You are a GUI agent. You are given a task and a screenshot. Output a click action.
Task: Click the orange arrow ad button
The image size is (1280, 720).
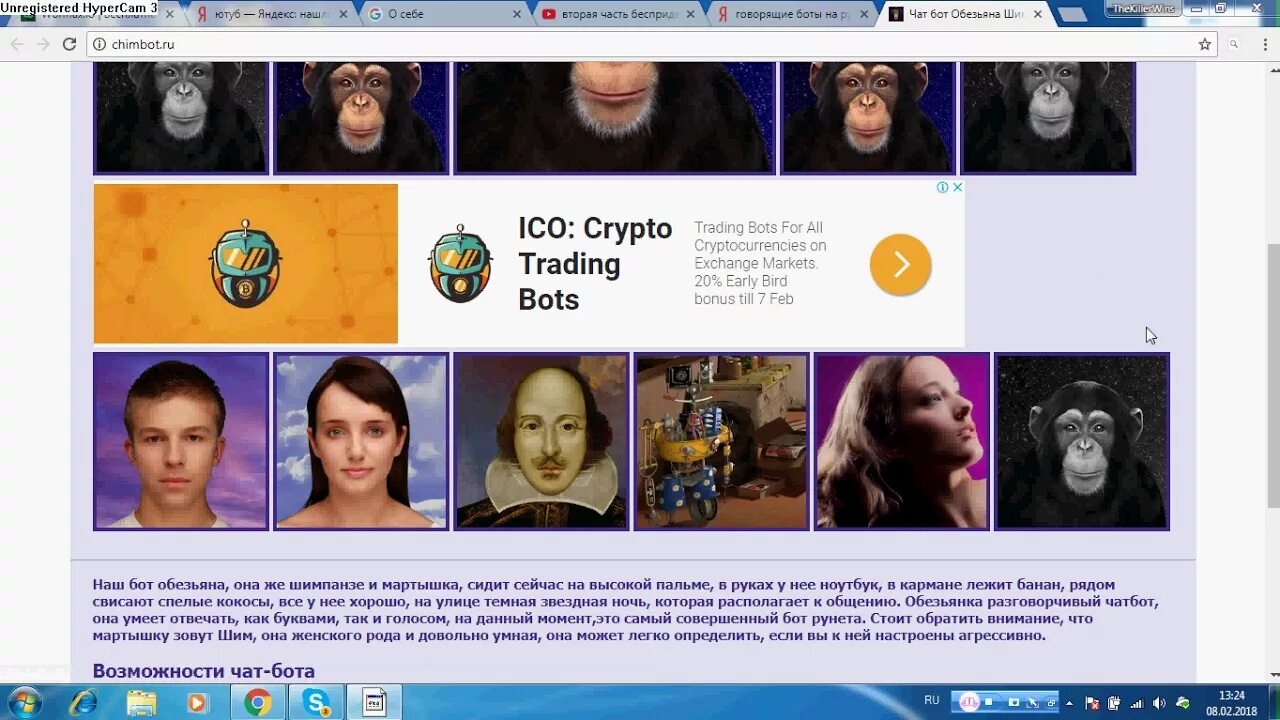click(900, 264)
